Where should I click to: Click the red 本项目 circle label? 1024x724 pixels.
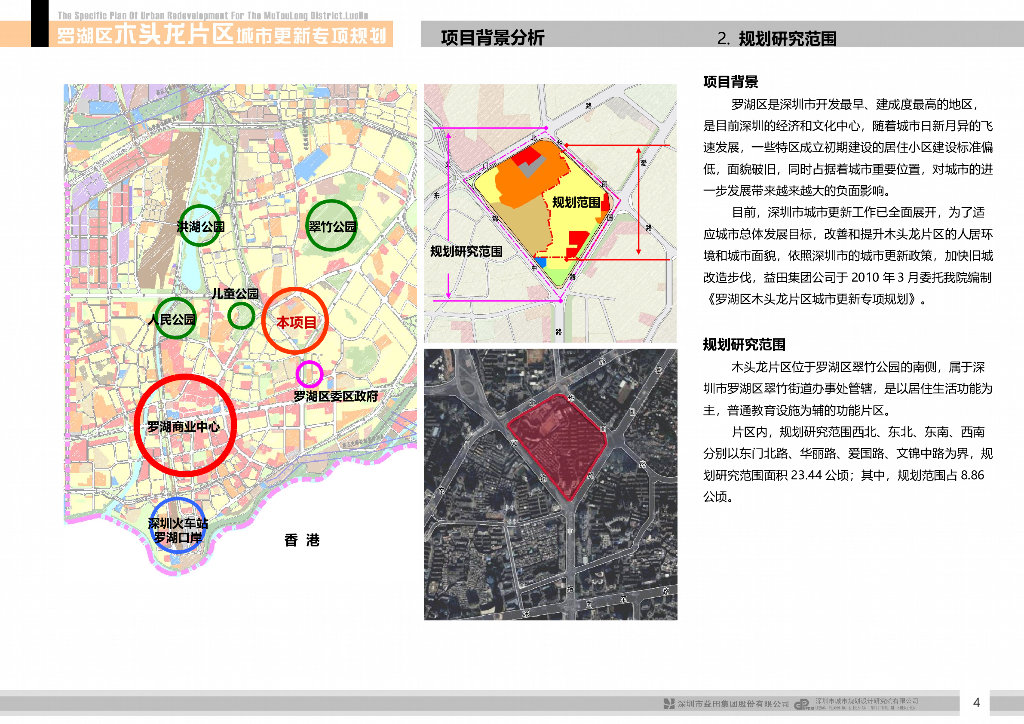coord(296,323)
